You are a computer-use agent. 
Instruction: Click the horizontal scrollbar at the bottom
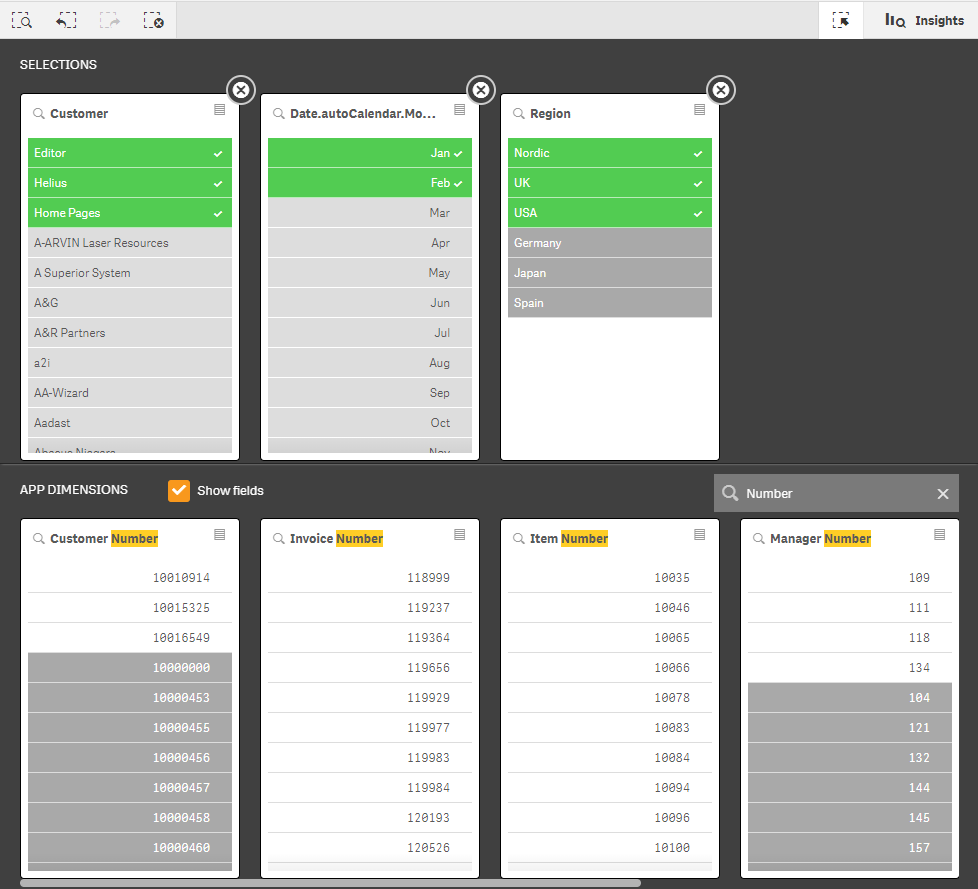[x=330, y=883]
